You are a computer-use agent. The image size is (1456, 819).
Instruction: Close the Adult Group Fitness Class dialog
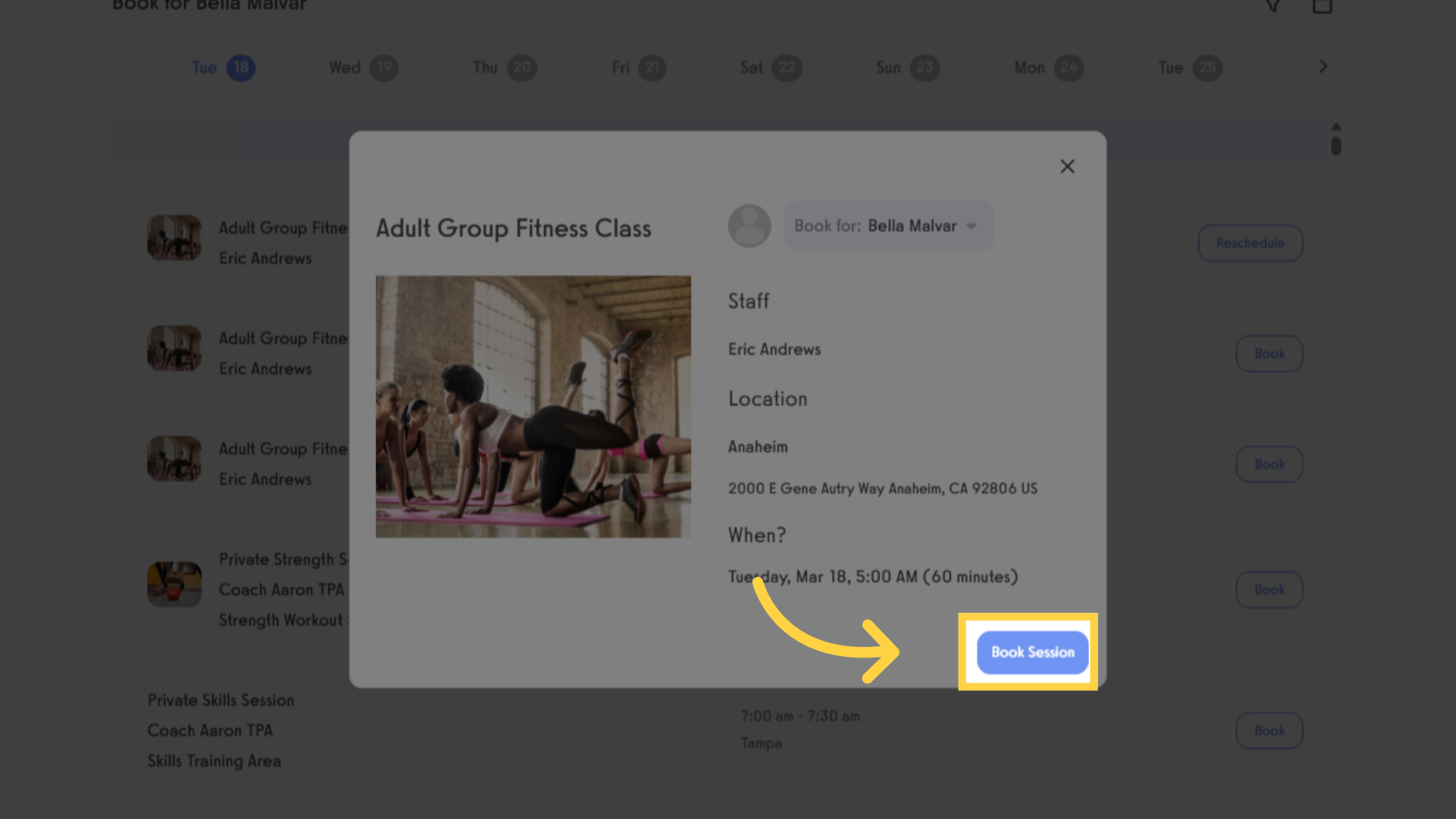point(1067,166)
